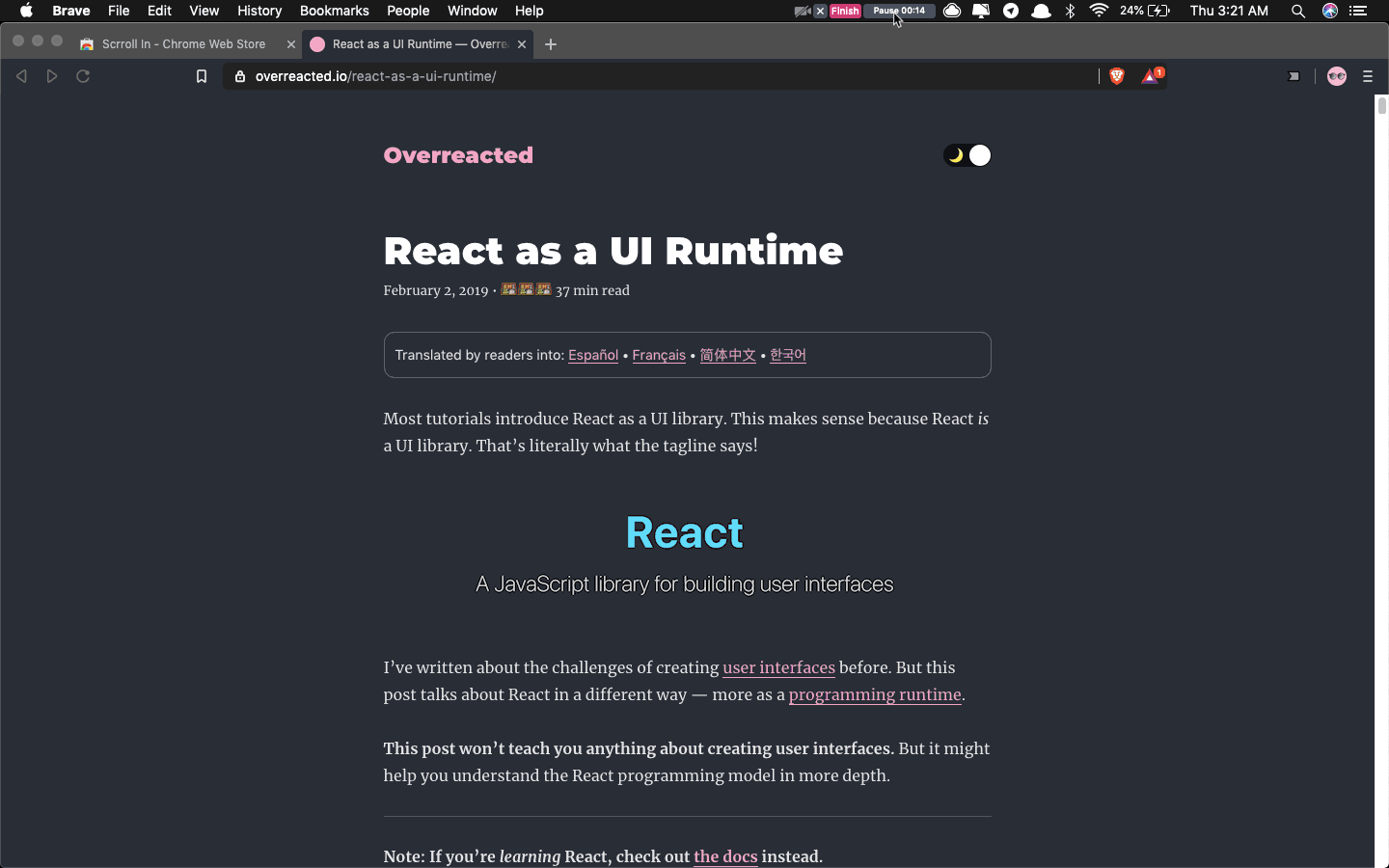1389x868 pixels.
Task: Click the browser forward arrow
Action: [52, 76]
